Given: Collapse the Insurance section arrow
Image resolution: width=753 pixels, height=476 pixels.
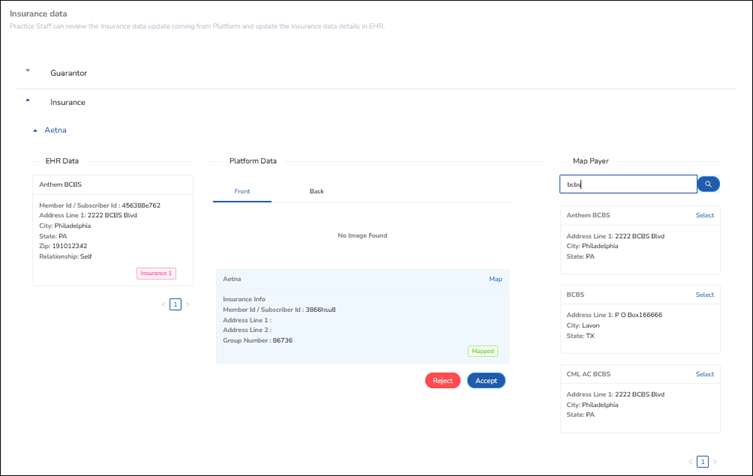Looking at the screenshot, I should click(27, 100).
